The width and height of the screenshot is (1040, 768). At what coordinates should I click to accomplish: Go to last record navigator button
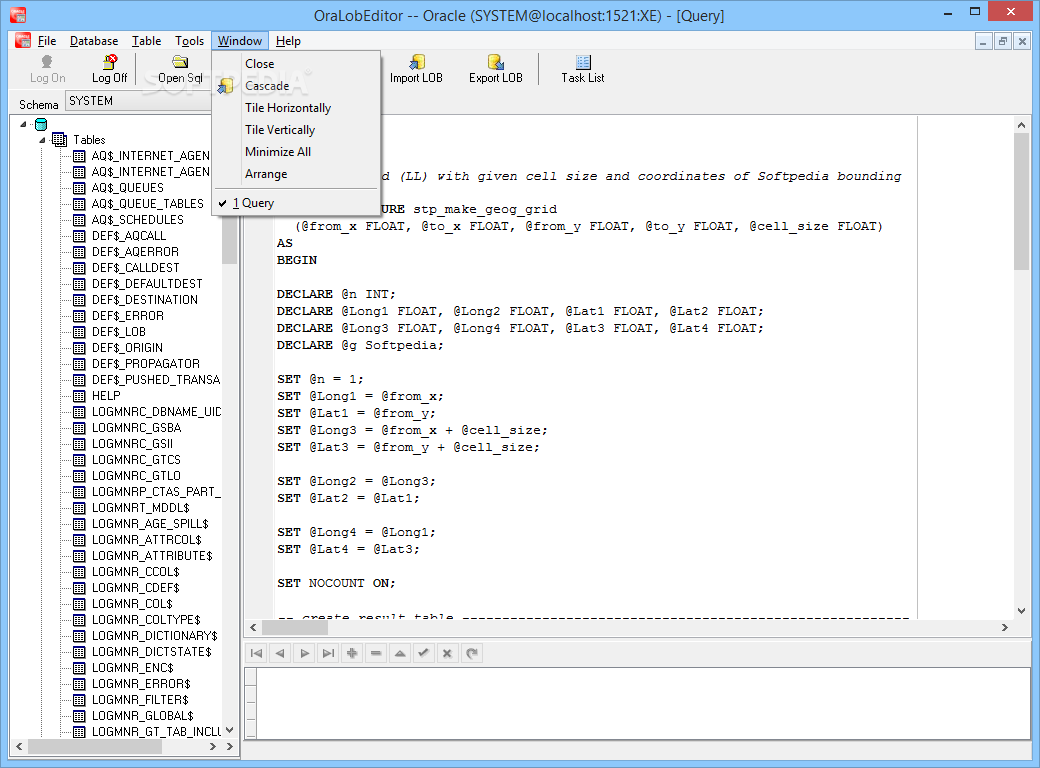[328, 653]
